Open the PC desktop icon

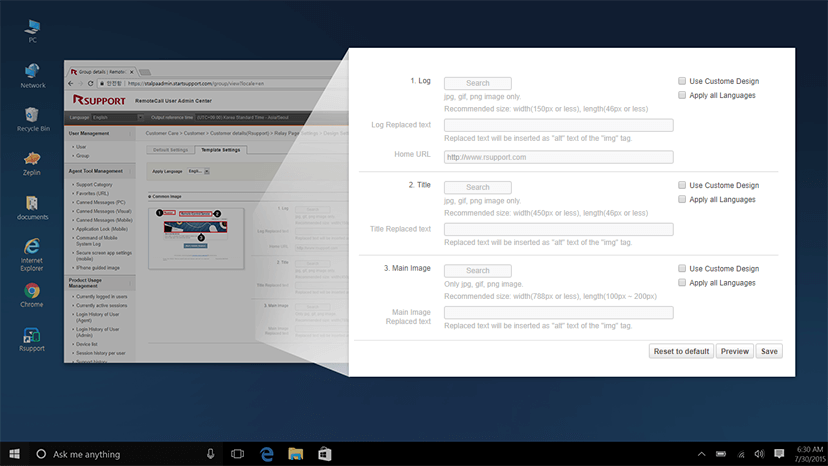[x=32, y=31]
